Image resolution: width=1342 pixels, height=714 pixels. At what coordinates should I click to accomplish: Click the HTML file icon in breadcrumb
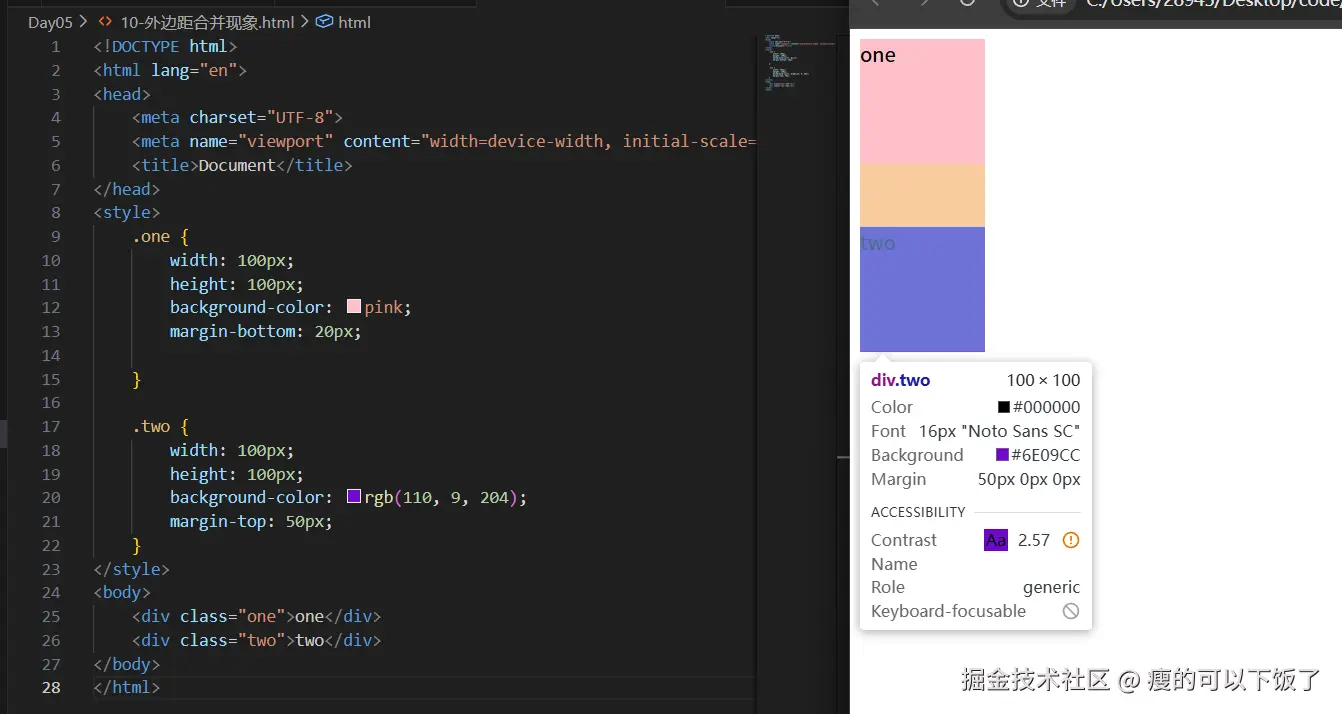point(105,22)
